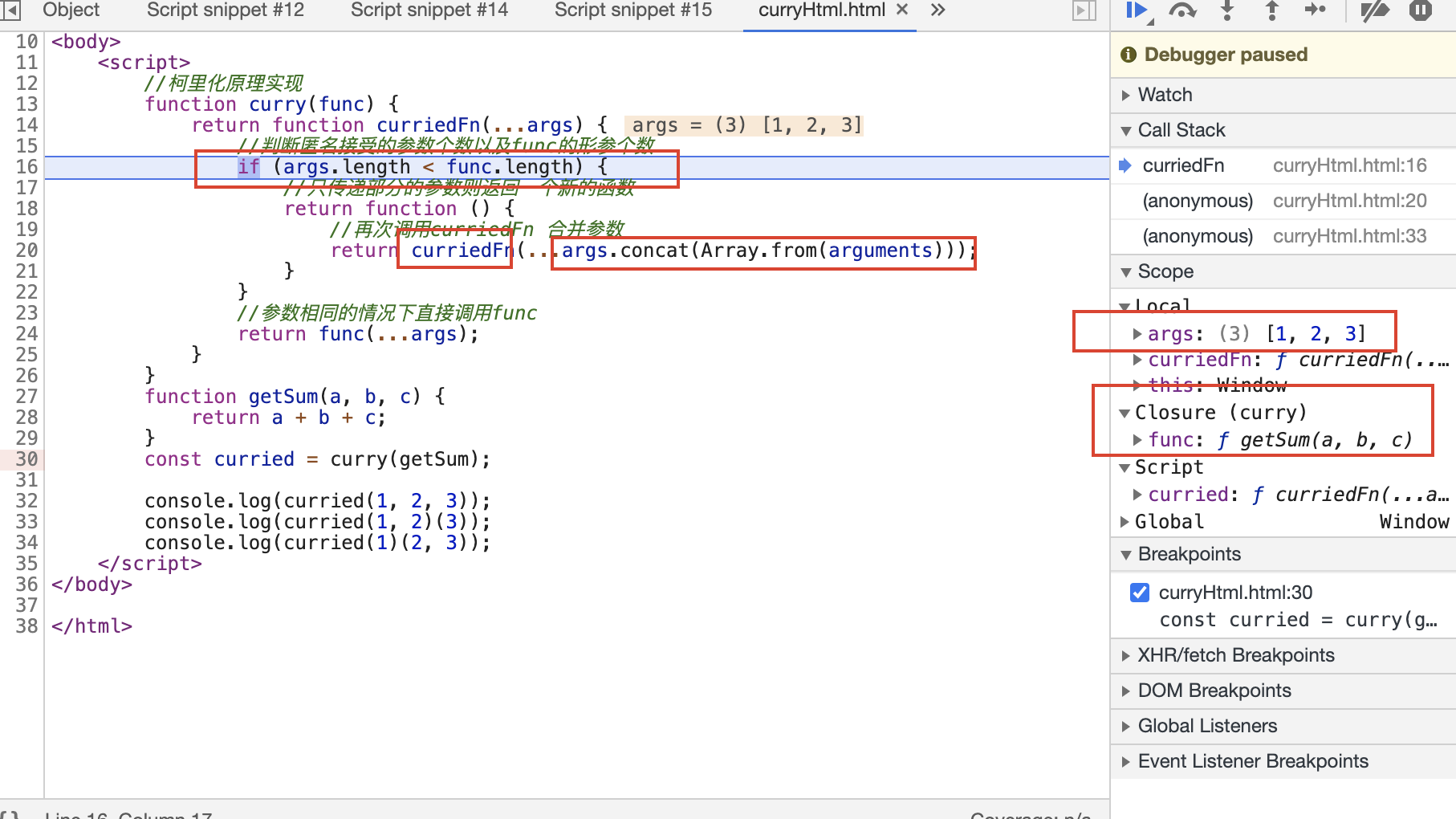The height and width of the screenshot is (819, 1456).
Task: Toggle breakpoint on line 30 gutter
Action: [26, 459]
